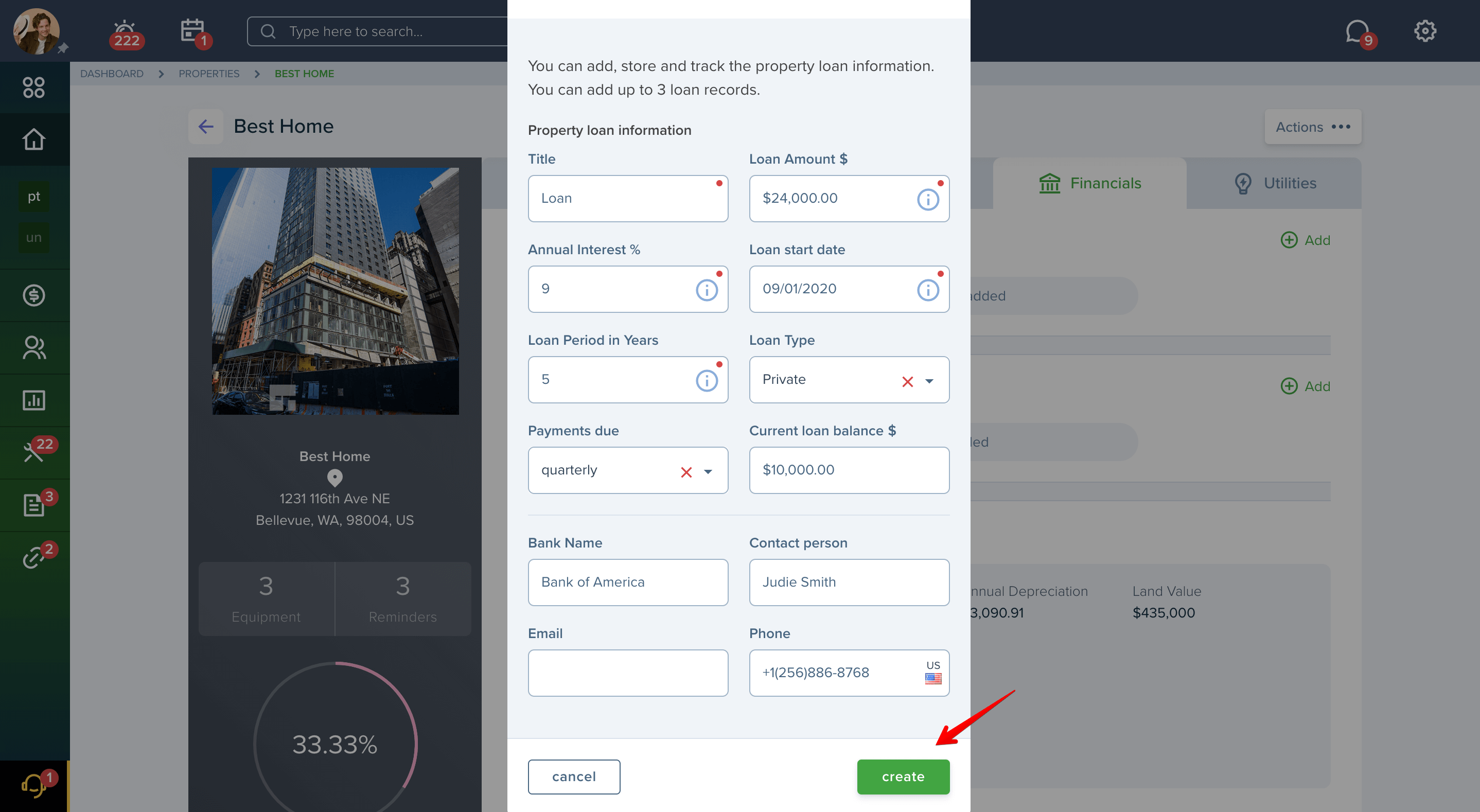Go to DASHBOARD breadcrumb

point(112,74)
